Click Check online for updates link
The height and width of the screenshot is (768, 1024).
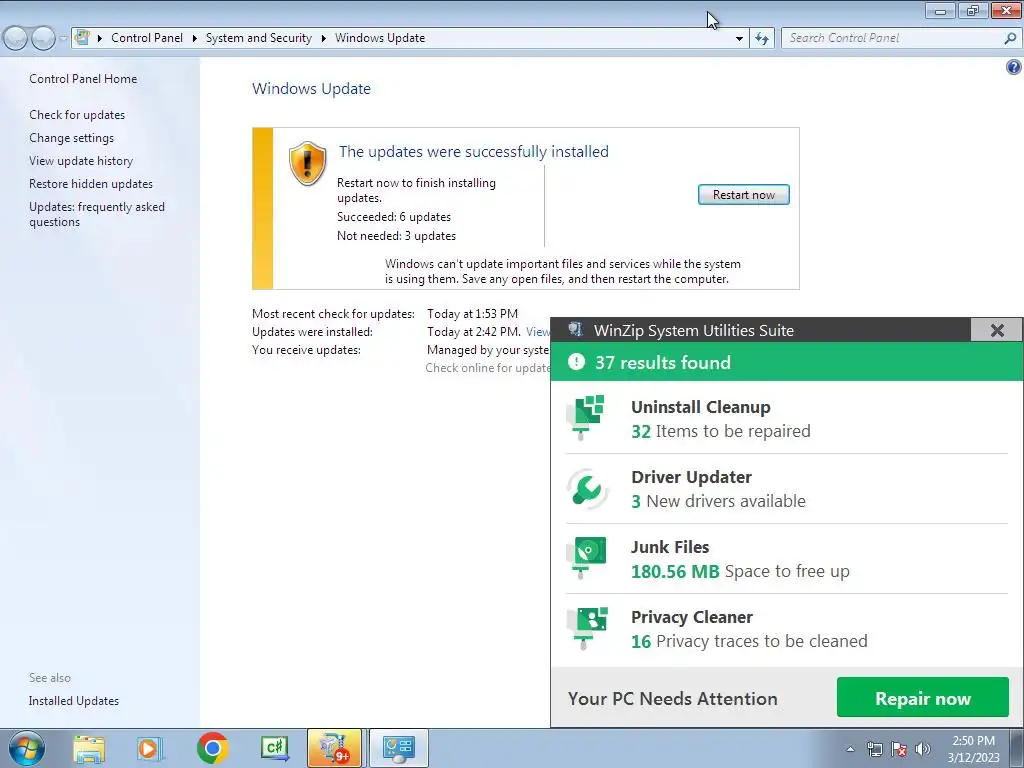488,368
